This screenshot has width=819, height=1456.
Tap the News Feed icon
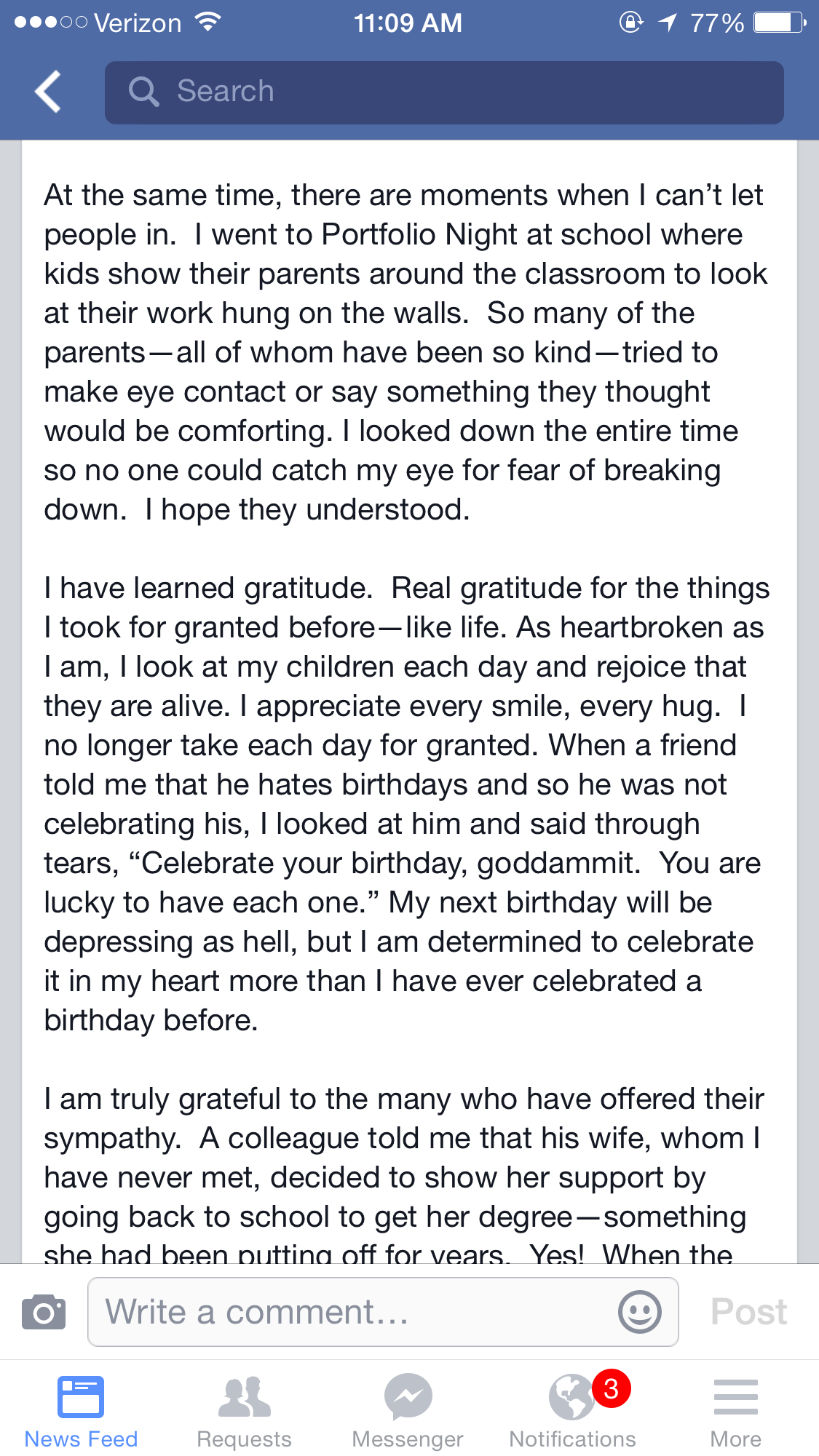pos(81,1396)
